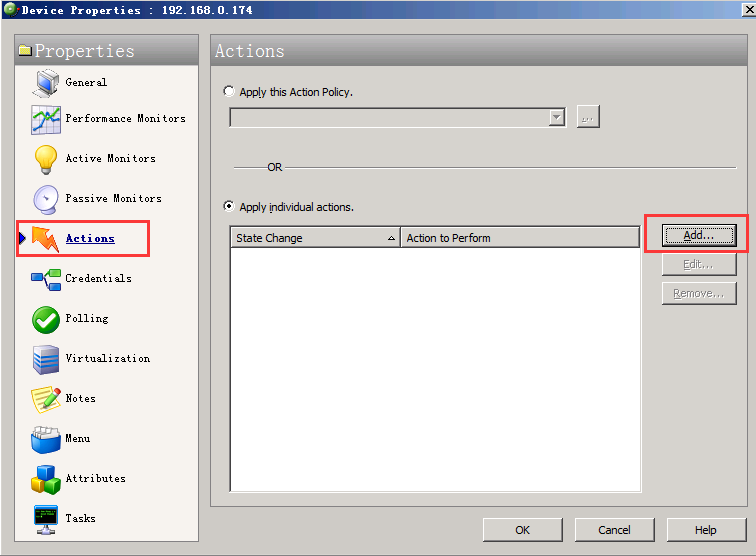Expand the Action Policy dropdown arrow
Screen dimensions: 756x556
tap(557, 118)
